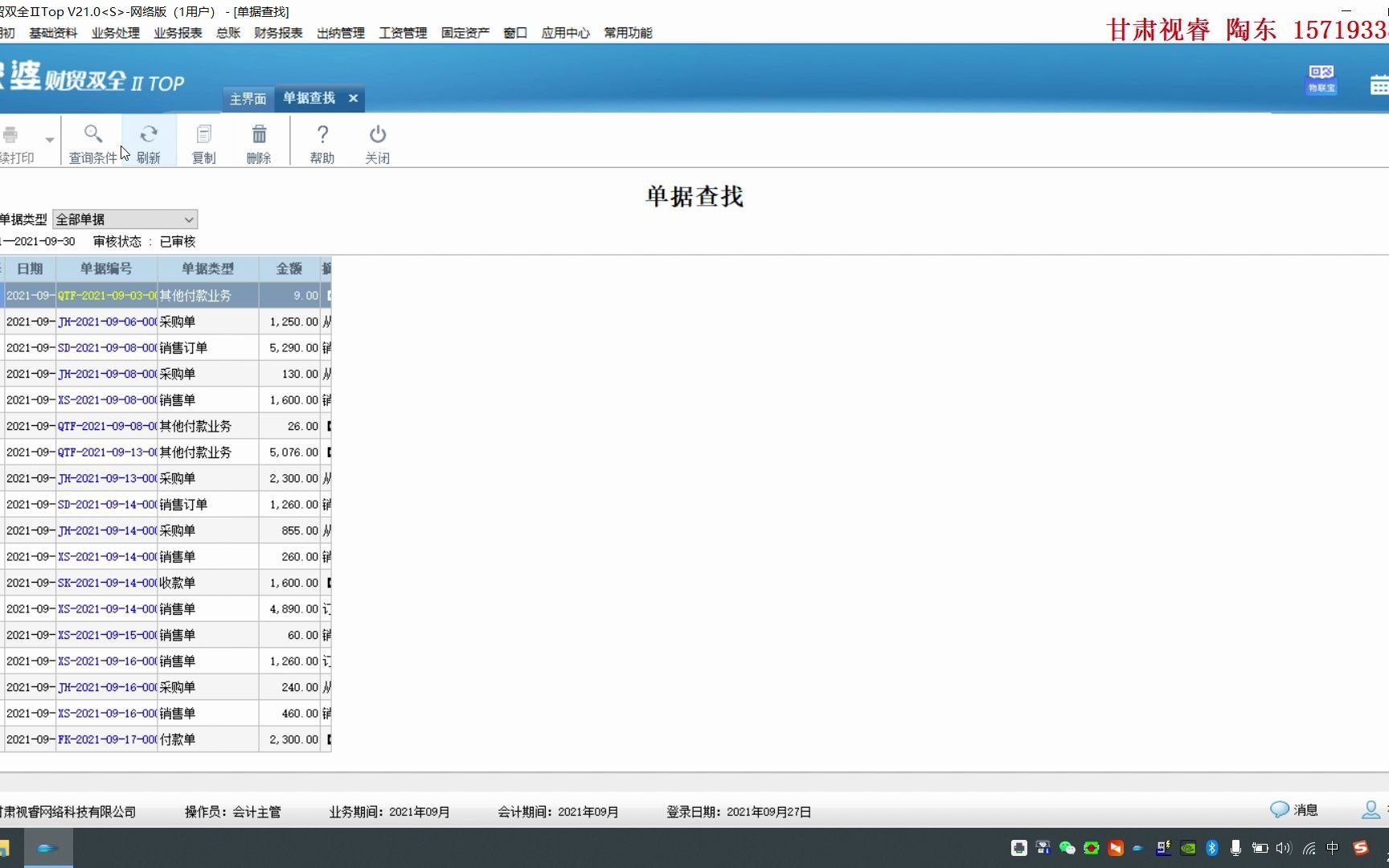The image size is (1389, 868).
Task: Open document link QTF-2021-09-03
Action: [107, 296]
